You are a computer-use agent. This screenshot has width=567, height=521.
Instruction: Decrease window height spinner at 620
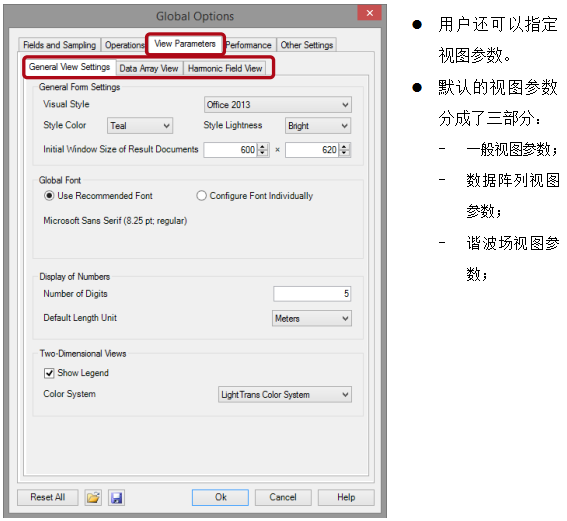click(x=344, y=153)
